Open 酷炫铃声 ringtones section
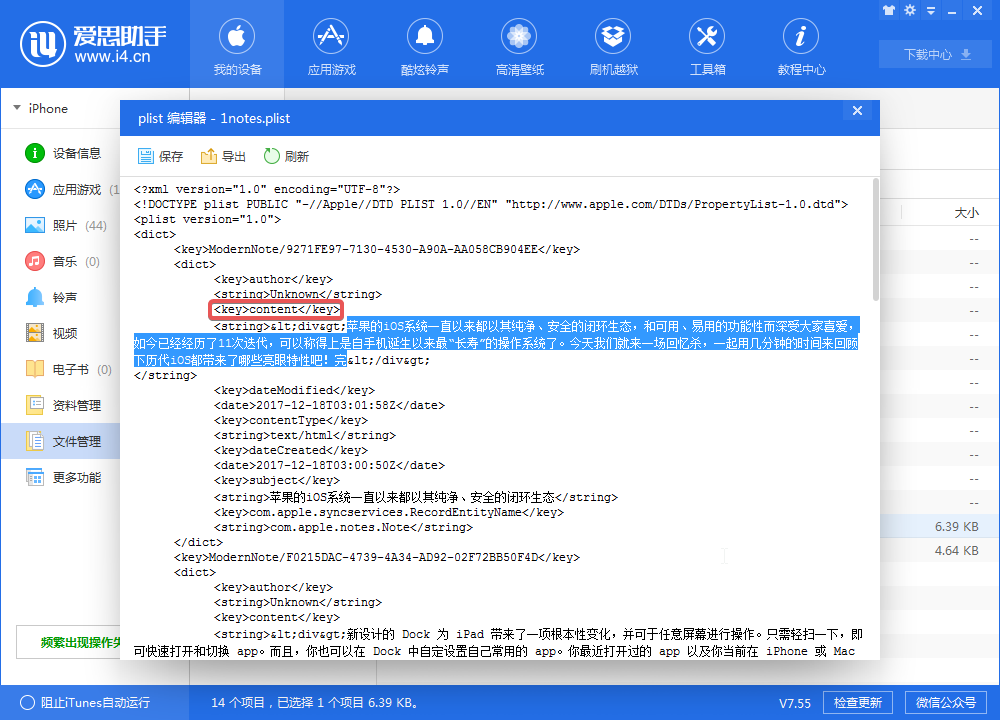The height and width of the screenshot is (720, 1000). coord(424,46)
